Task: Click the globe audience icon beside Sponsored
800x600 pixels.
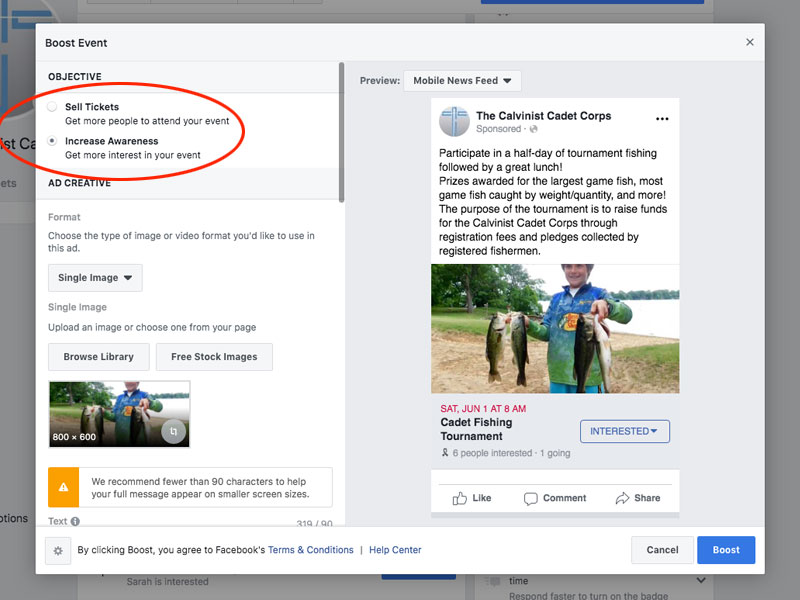Action: pos(534,129)
